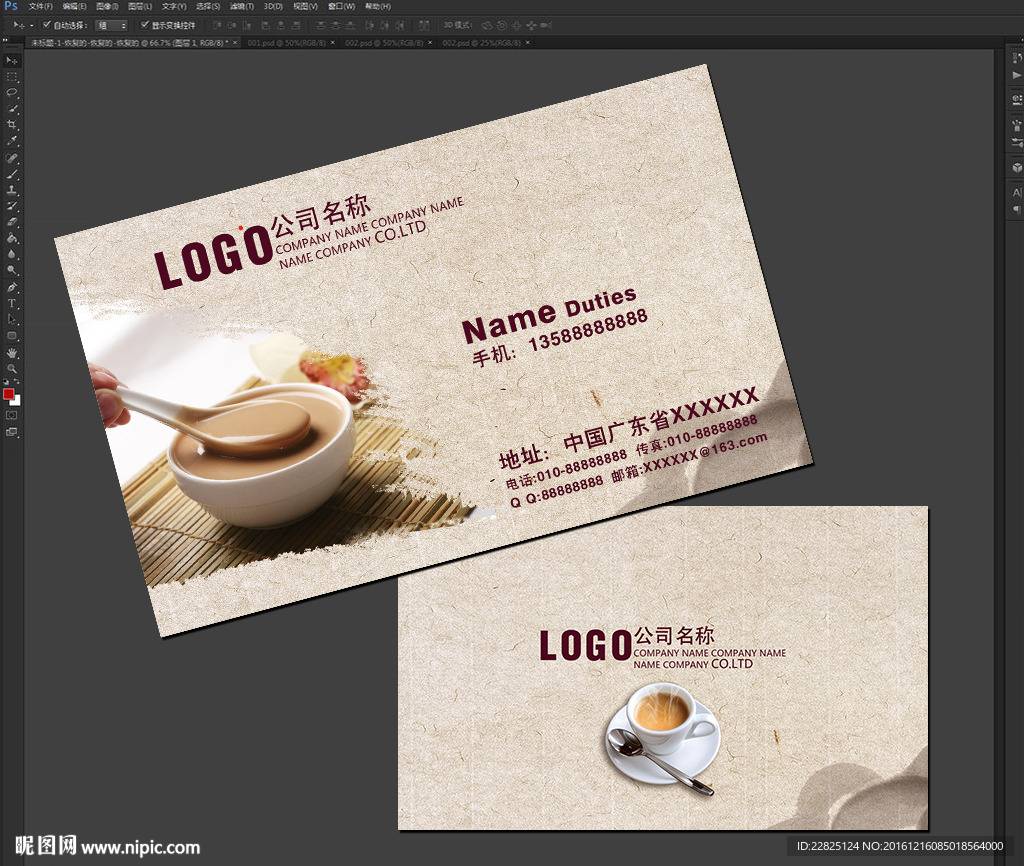Select the Clone Stamp tool
This screenshot has height=866, width=1024.
12,189
